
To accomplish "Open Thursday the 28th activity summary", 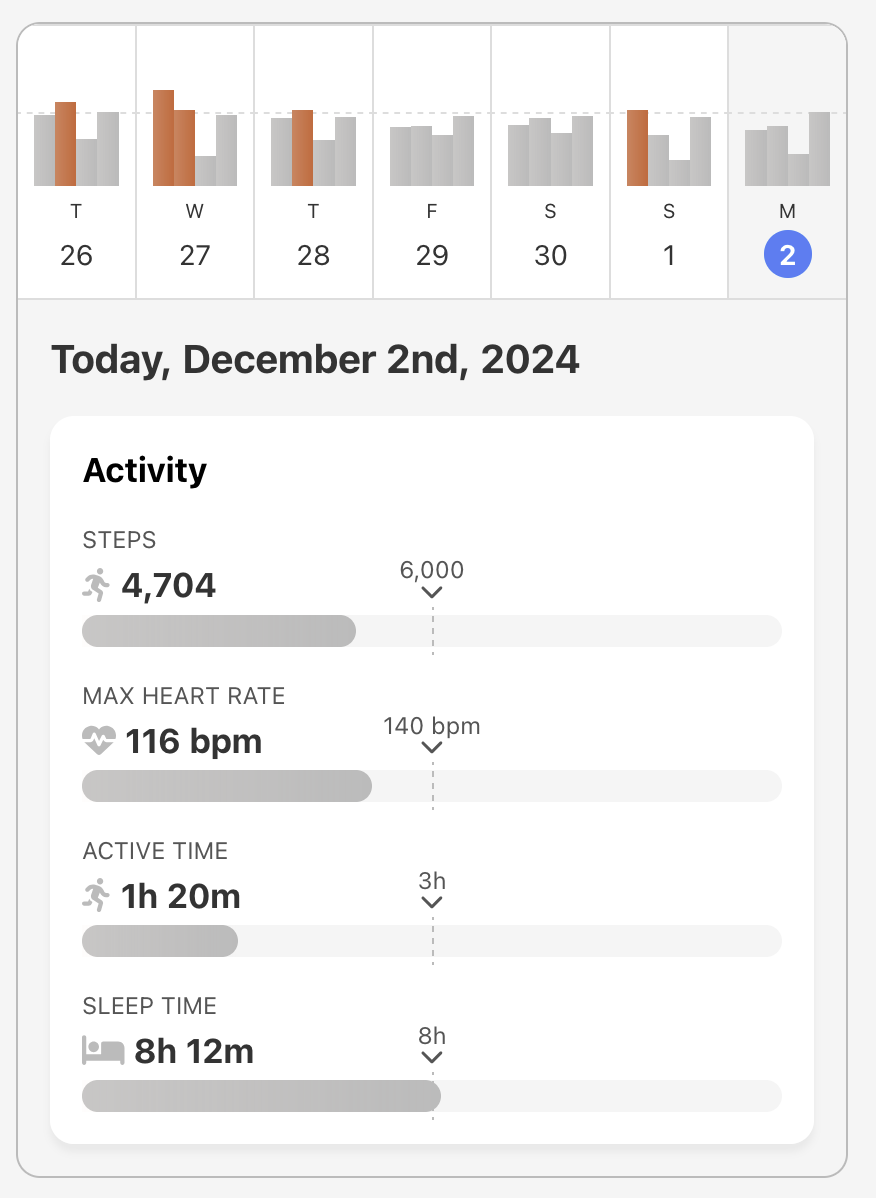I will click(x=313, y=162).
